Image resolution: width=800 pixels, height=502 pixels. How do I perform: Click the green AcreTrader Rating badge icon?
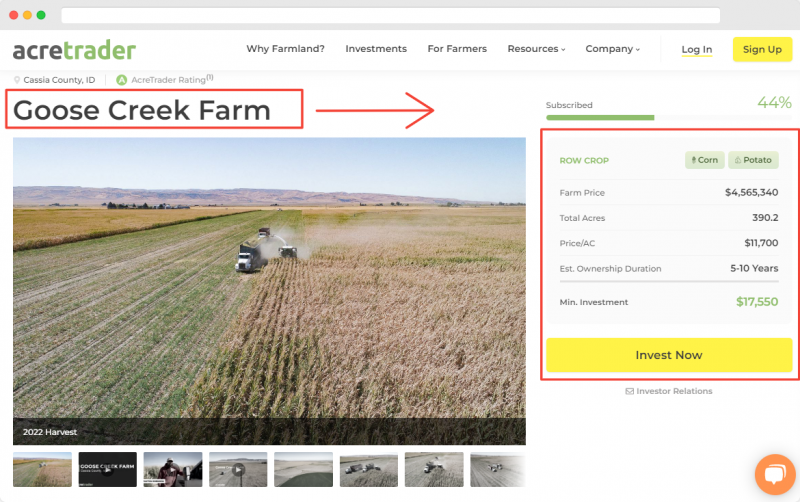pos(121,80)
